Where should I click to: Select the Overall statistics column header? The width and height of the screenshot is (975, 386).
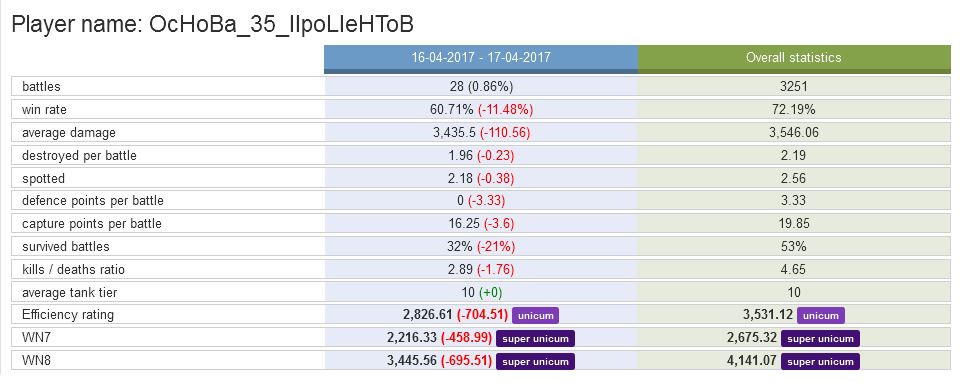[794, 58]
